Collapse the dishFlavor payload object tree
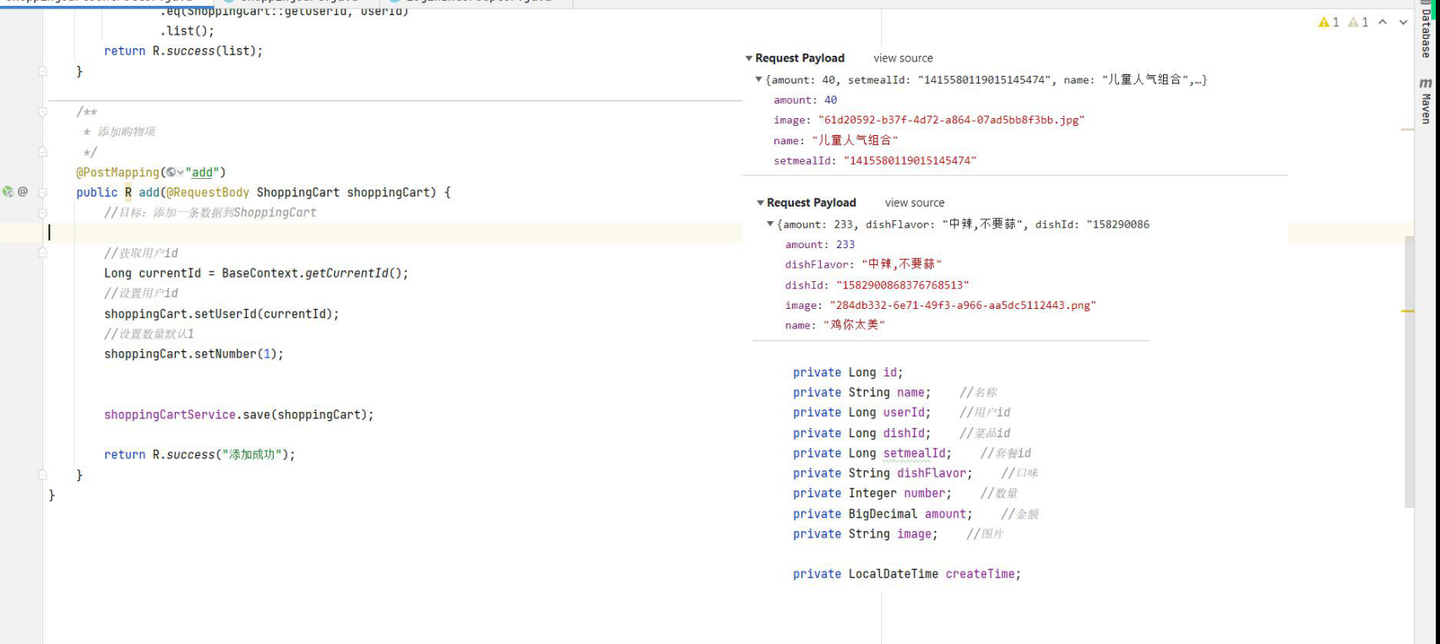Screen dimensions: 1440x644 coord(770,225)
